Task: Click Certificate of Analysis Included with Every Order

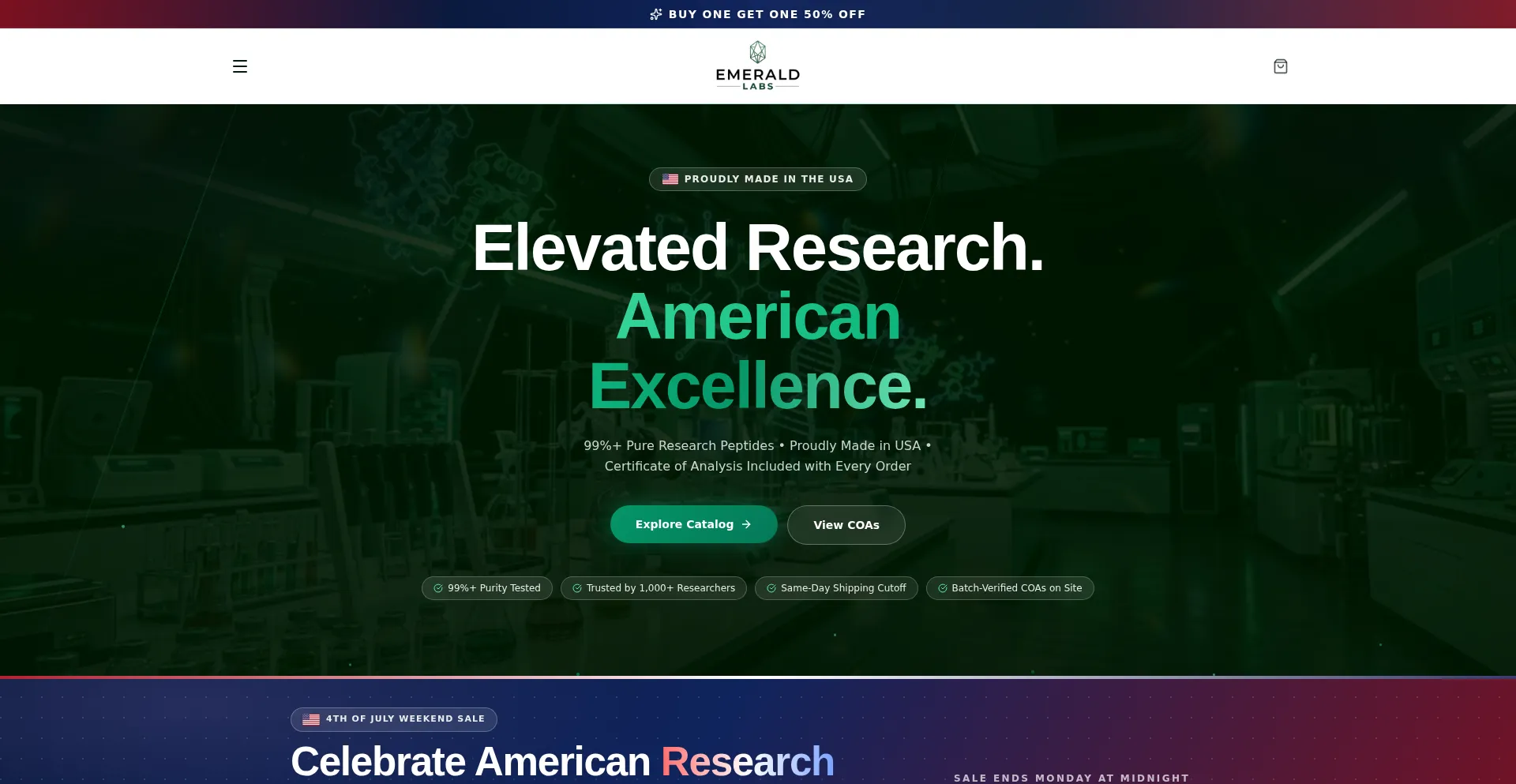Action: (x=758, y=467)
